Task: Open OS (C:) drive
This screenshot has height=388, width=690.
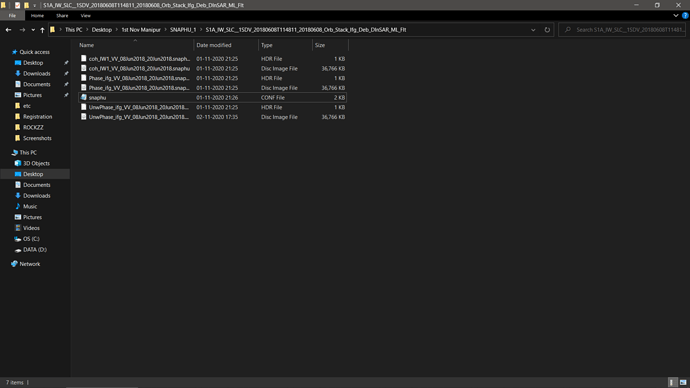Action: click(x=31, y=239)
